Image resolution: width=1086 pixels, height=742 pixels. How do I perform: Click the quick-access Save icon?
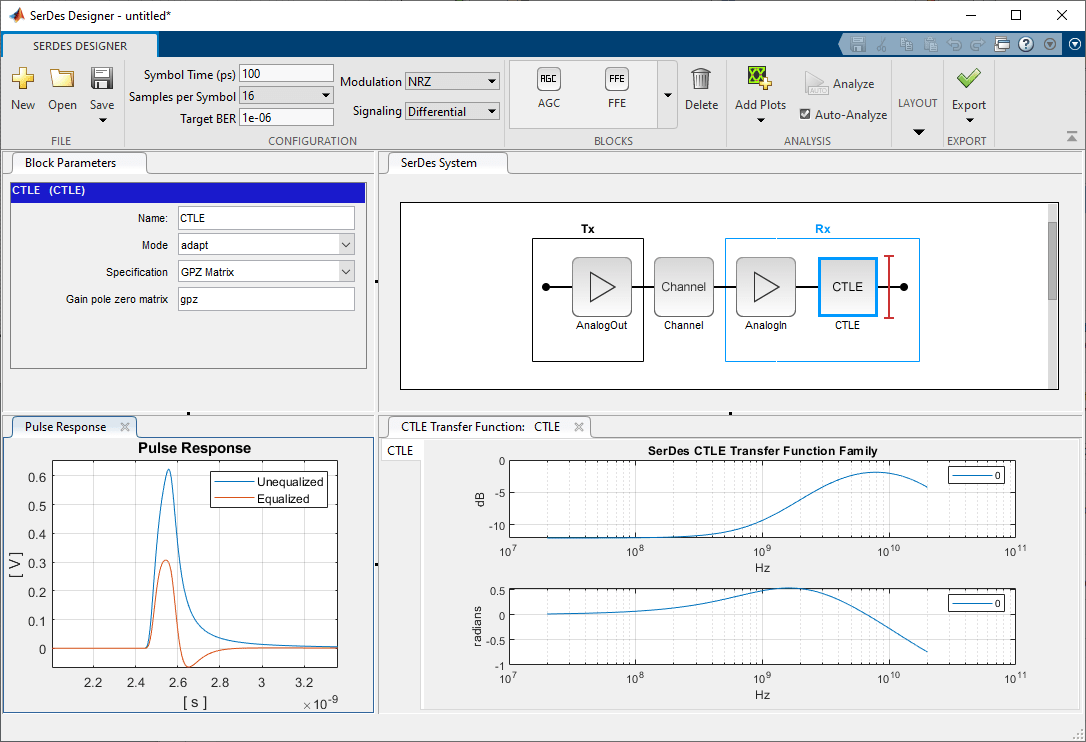tap(857, 44)
